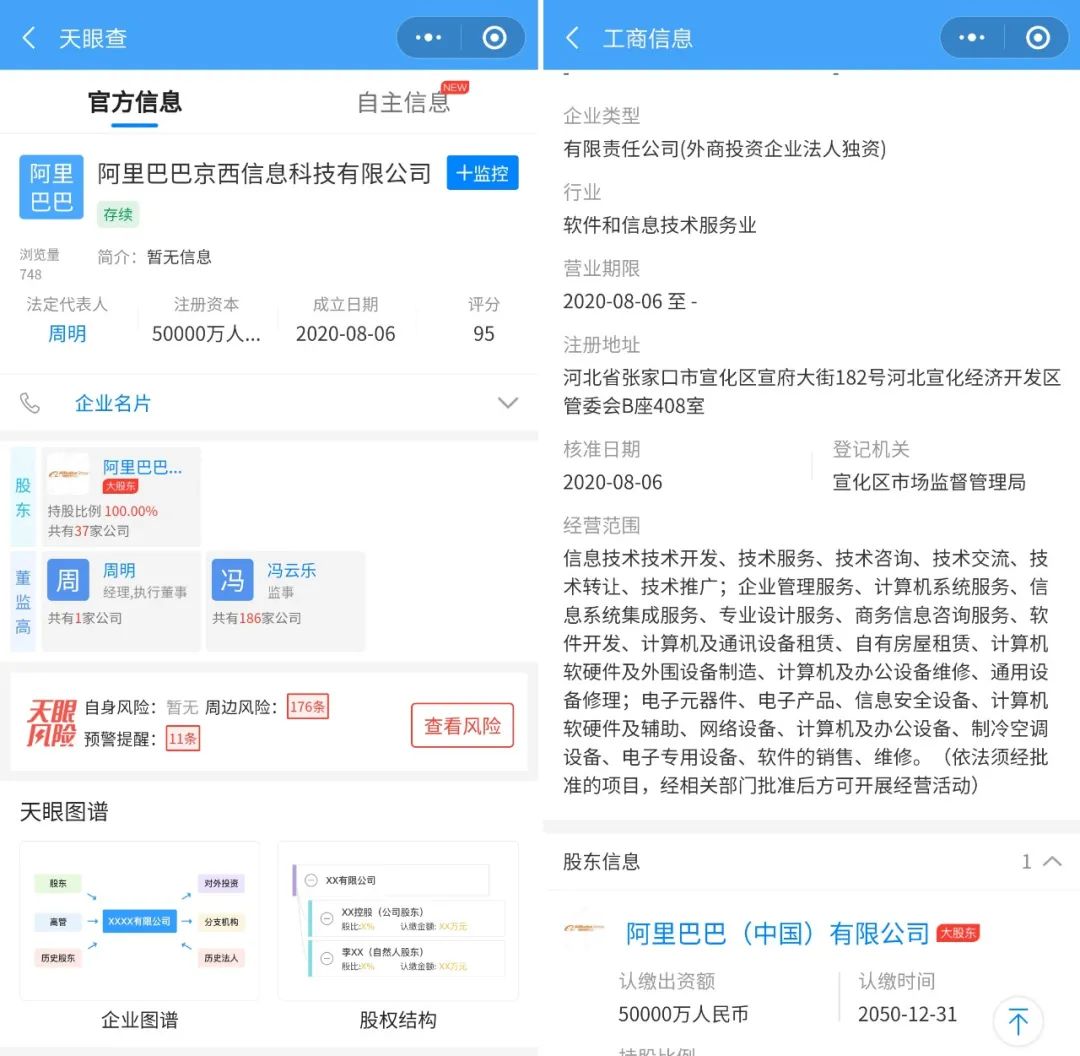Screen dimensions: 1080x1056
Task: Tap back arrow beside 天眼查 title
Action: pos(28,38)
